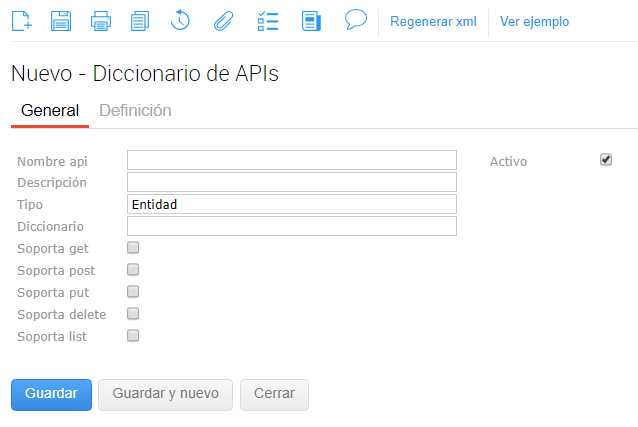Open the comments speech bubble icon
Viewport: 638px width, 427px height.
[355, 20]
